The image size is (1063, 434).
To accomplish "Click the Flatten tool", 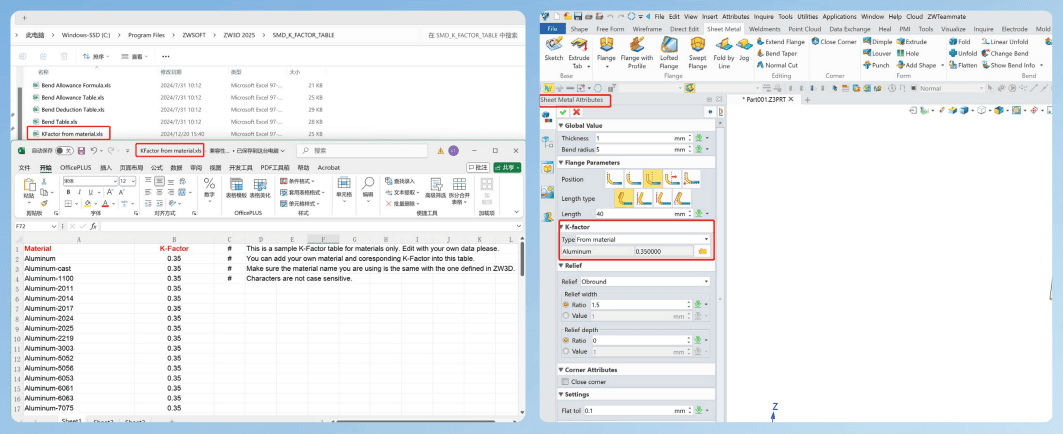I will pos(963,66).
